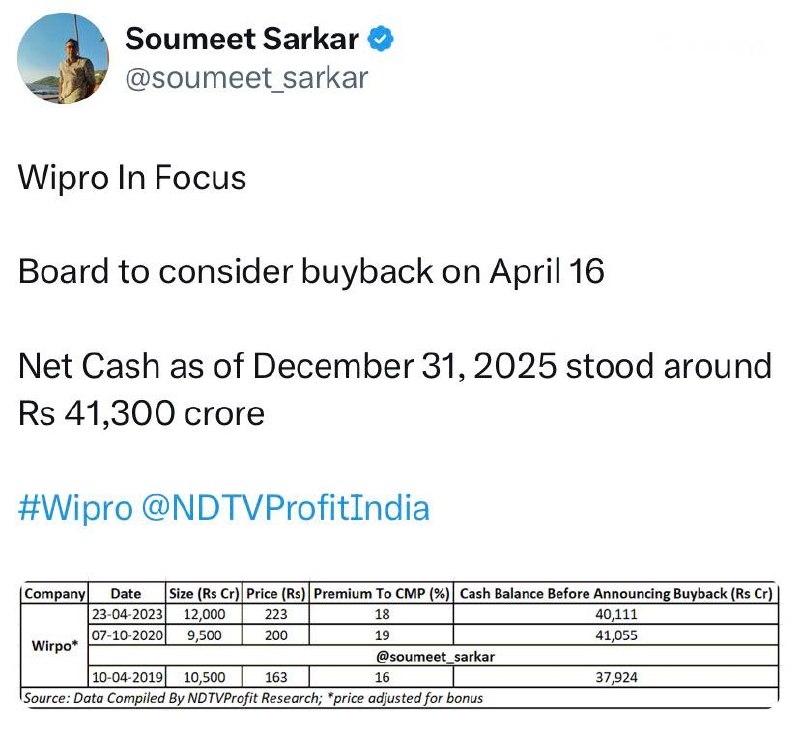This screenshot has height=733, width=800.
Task: Select the 07-10-2020 date cell
Action: pos(126,633)
